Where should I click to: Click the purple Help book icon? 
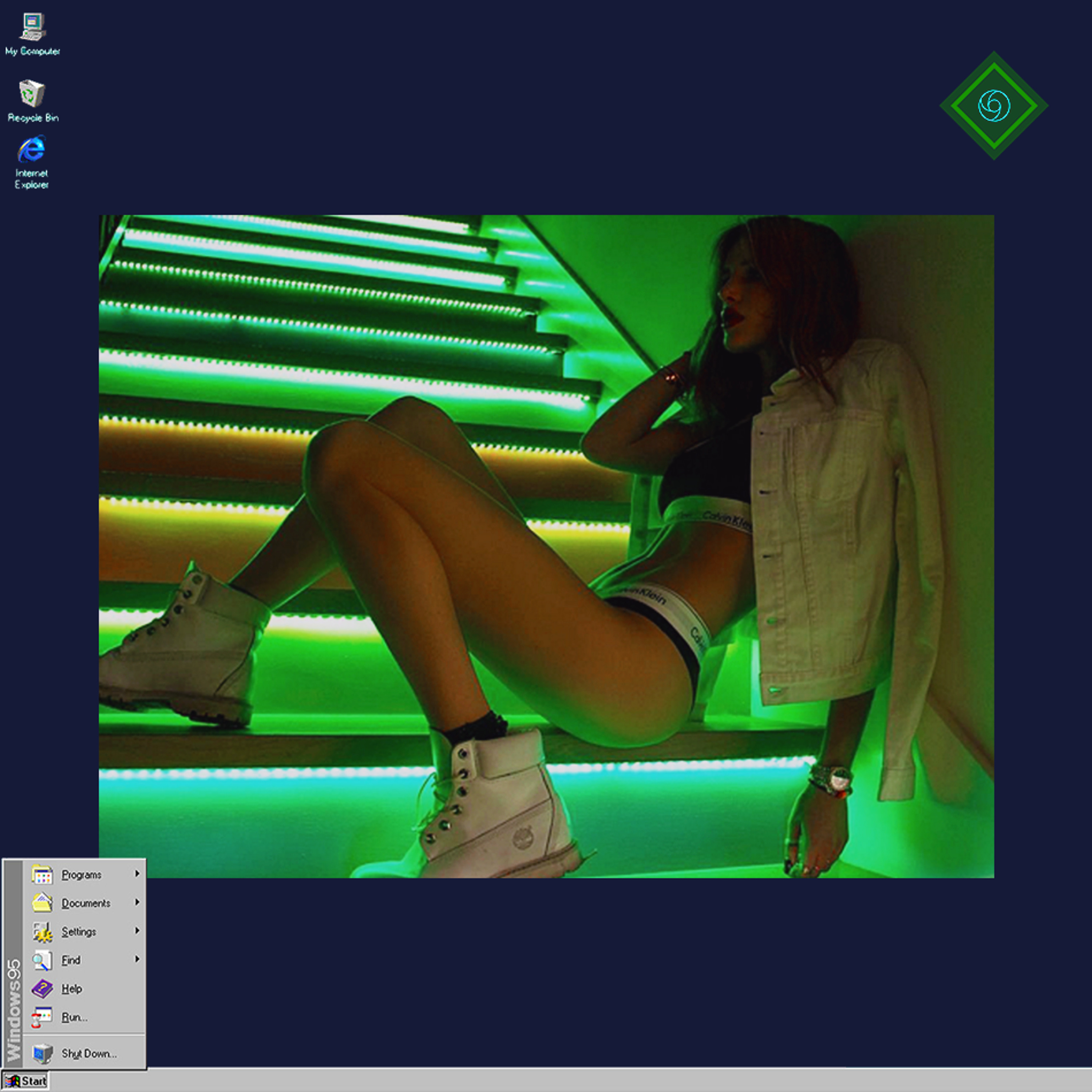pos(42,989)
